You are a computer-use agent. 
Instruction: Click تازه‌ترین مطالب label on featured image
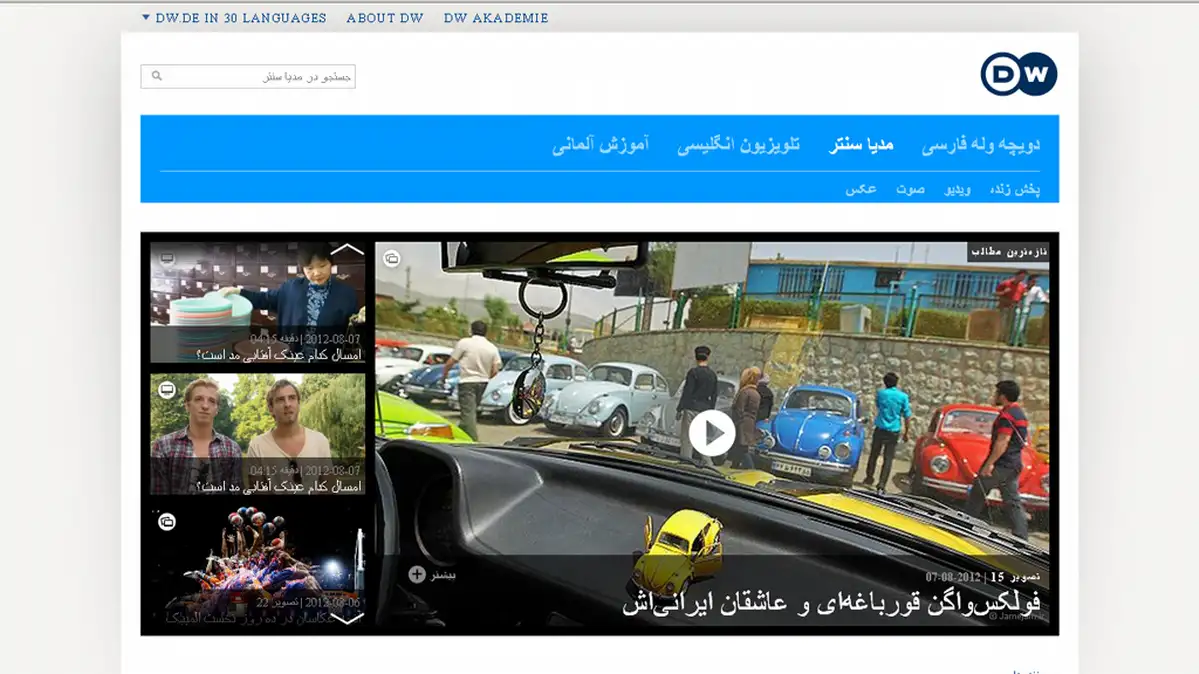click(x=1009, y=252)
